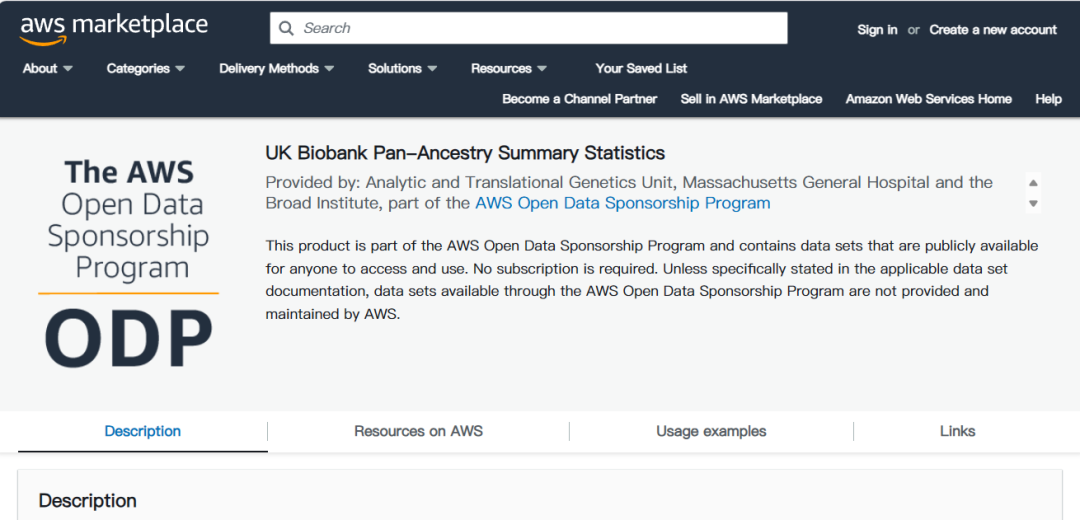Go to Your Saved List
Screen dimensions: 1080x520
click(x=641, y=68)
